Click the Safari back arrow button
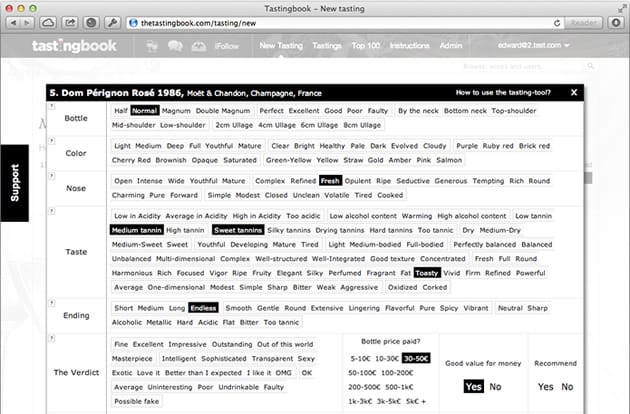This screenshot has height=414, width=630. [x=13, y=23]
